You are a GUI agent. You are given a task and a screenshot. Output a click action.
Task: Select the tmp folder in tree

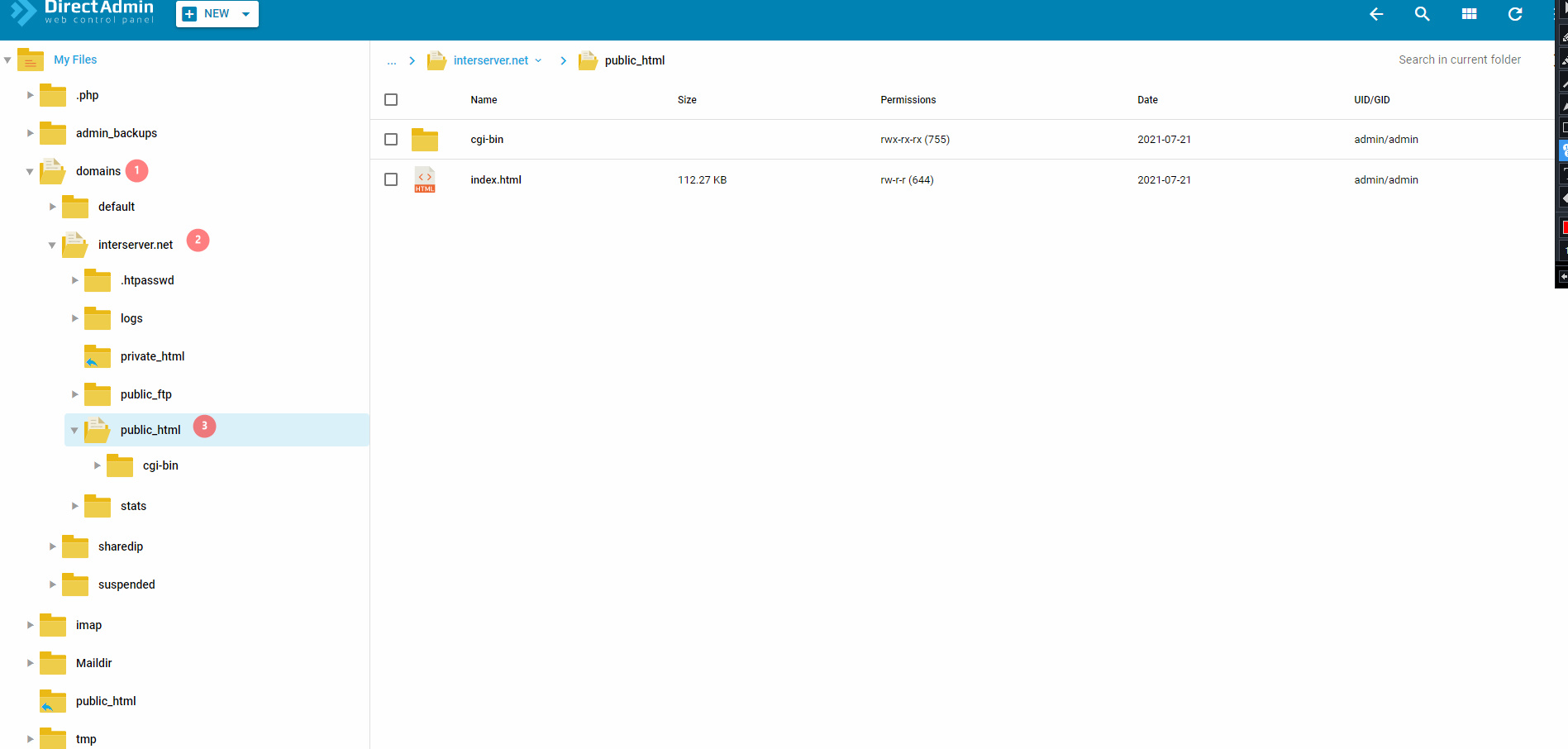click(86, 739)
